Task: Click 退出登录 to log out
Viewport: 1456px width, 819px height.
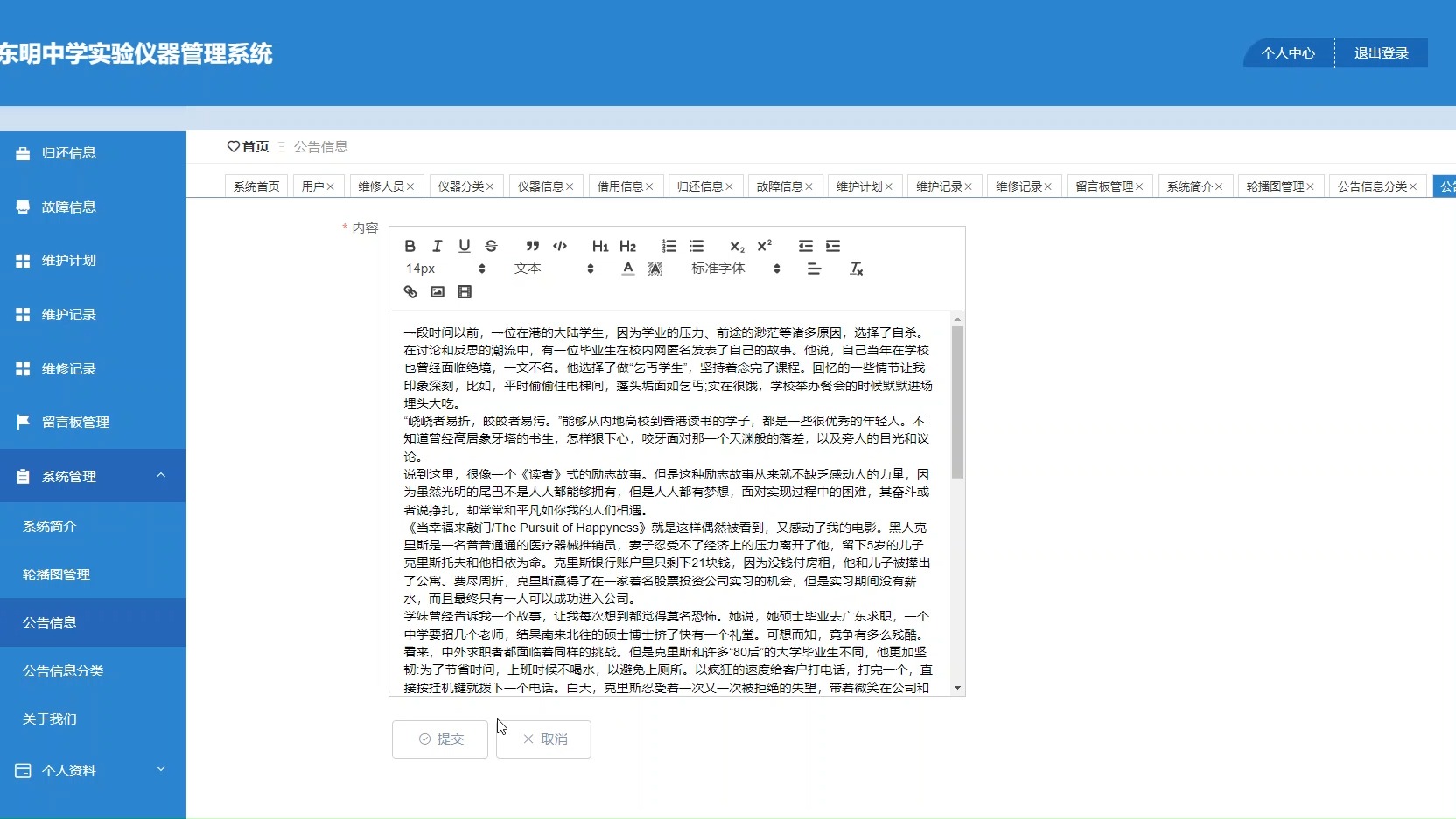Action: point(1382,53)
